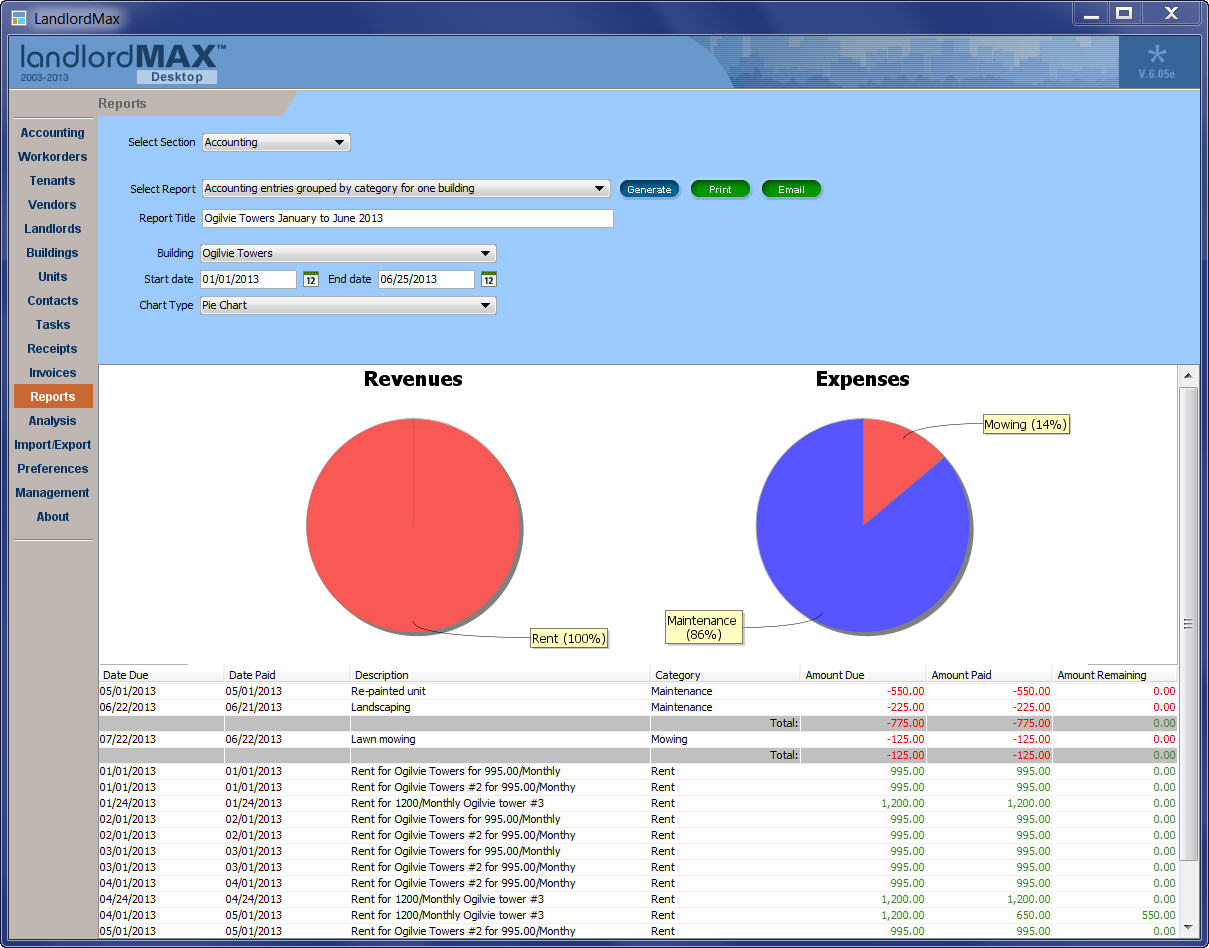1209x948 pixels.
Task: Go to the Accounting section
Action: click(x=53, y=133)
